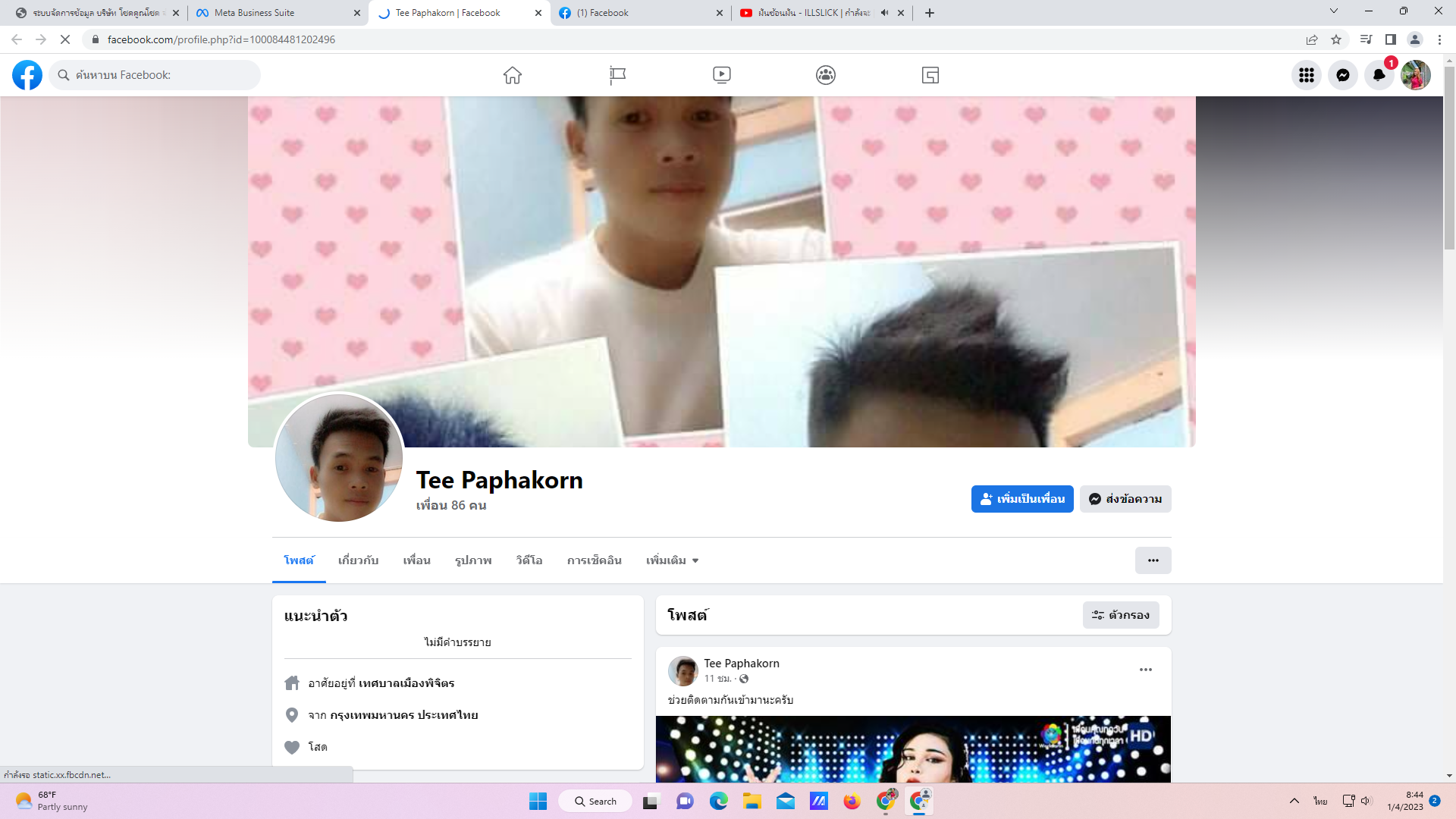Open the Messenger icon in header
This screenshot has width=1456, height=819.
coord(1343,75)
